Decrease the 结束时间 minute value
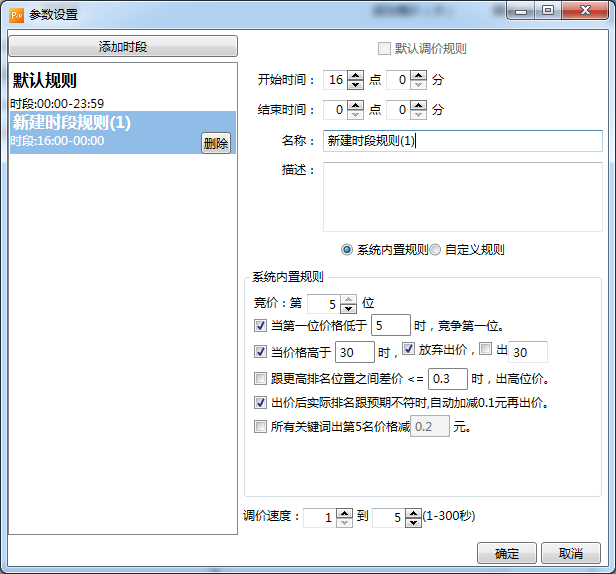 [x=419, y=114]
